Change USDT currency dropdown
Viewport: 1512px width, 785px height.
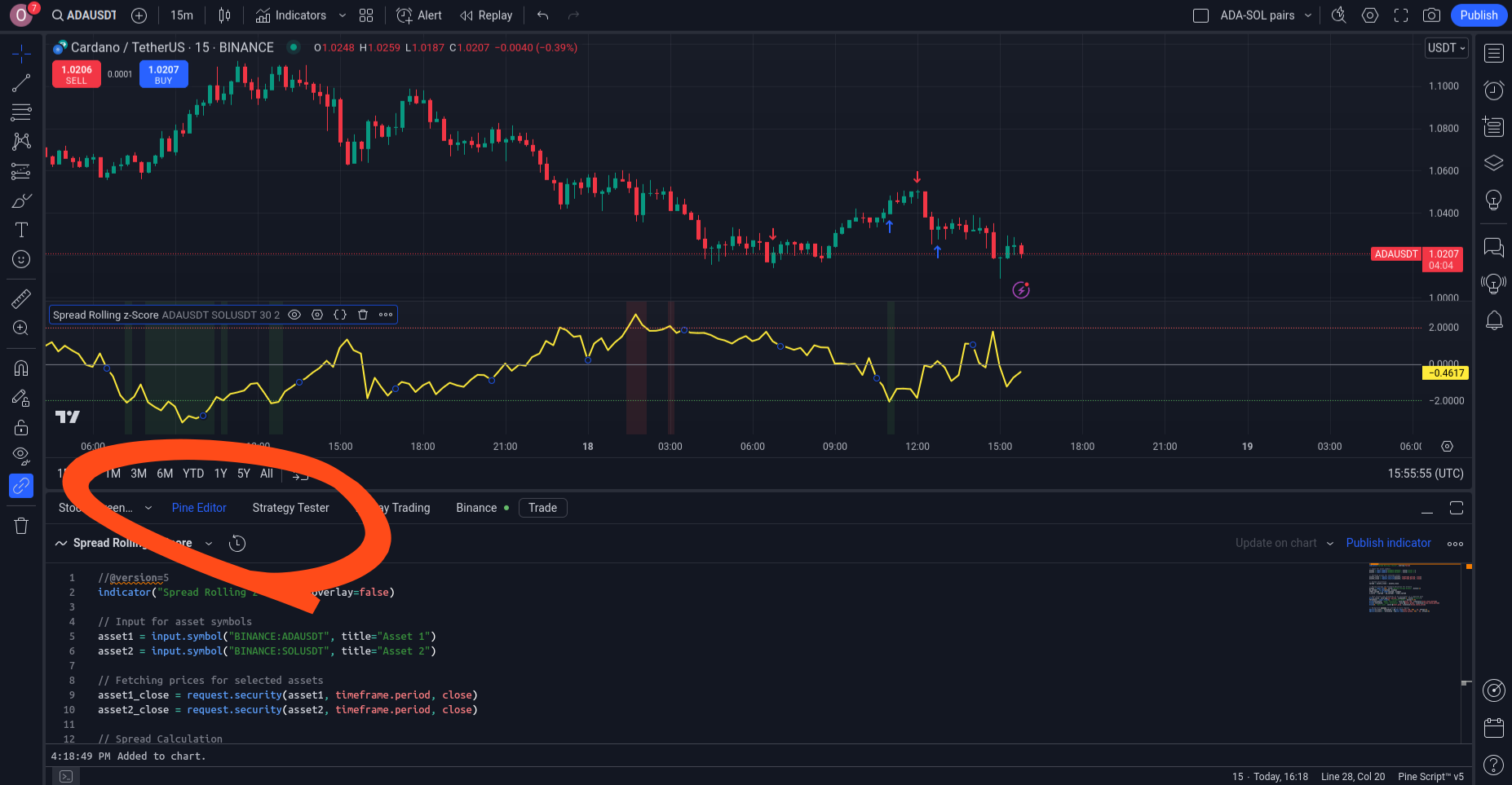1447,48
